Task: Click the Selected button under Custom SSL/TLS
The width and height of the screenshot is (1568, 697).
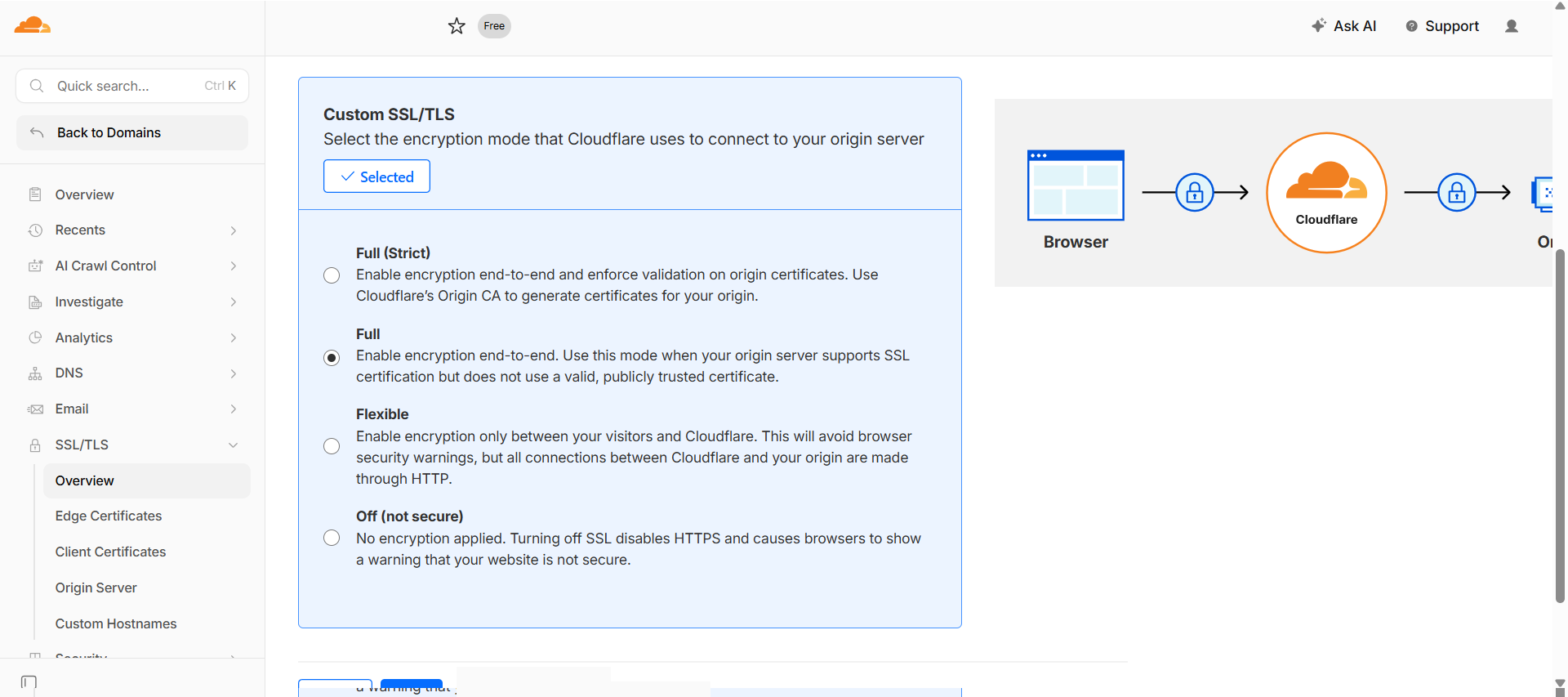Action: pyautogui.click(x=376, y=176)
